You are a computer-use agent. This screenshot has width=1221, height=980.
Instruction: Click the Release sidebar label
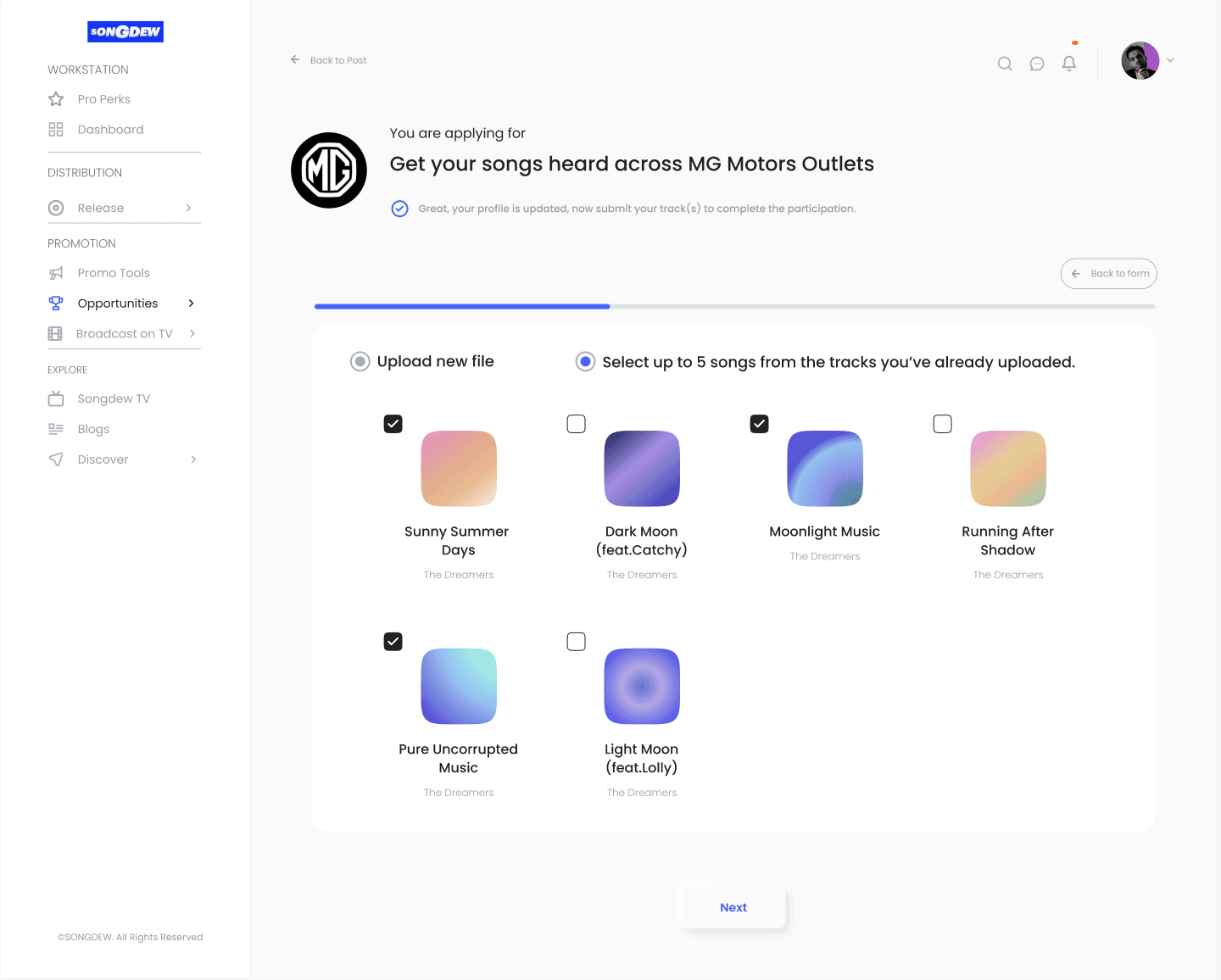pos(101,208)
